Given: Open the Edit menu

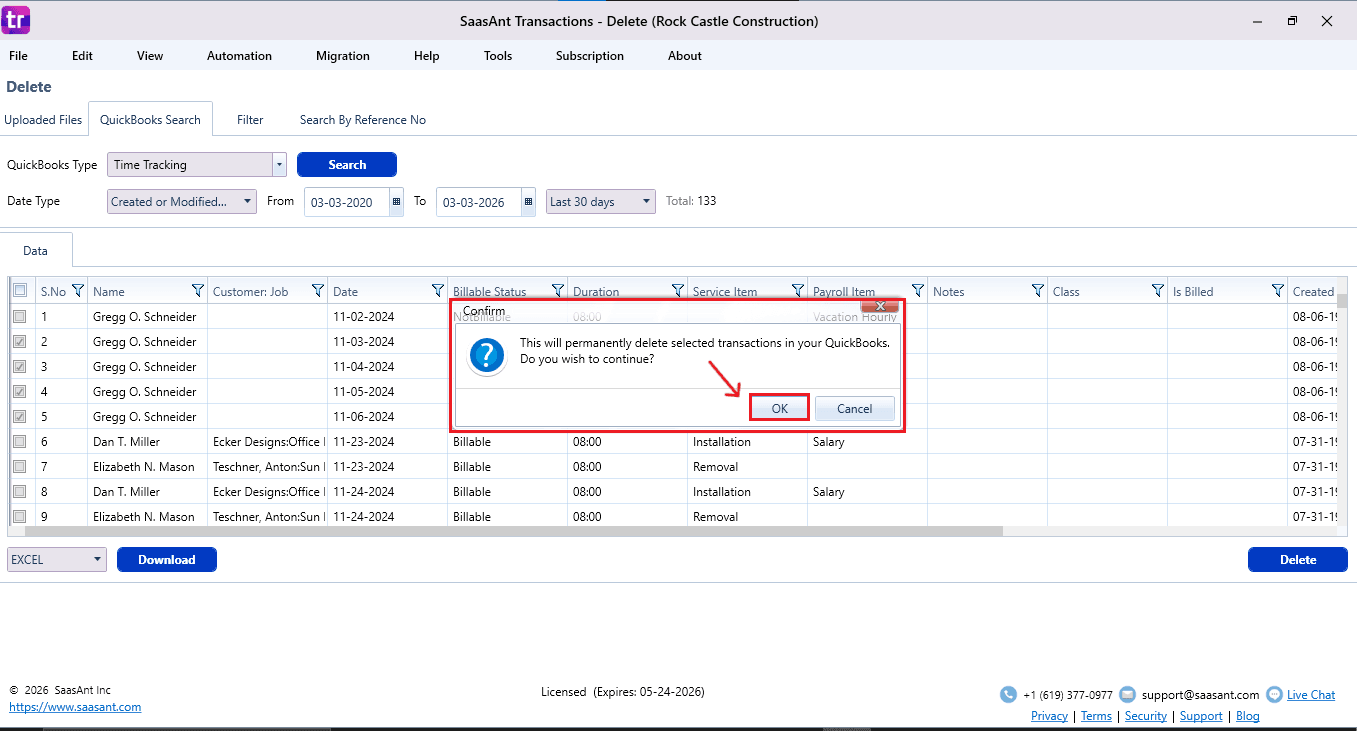Looking at the screenshot, I should 82,56.
